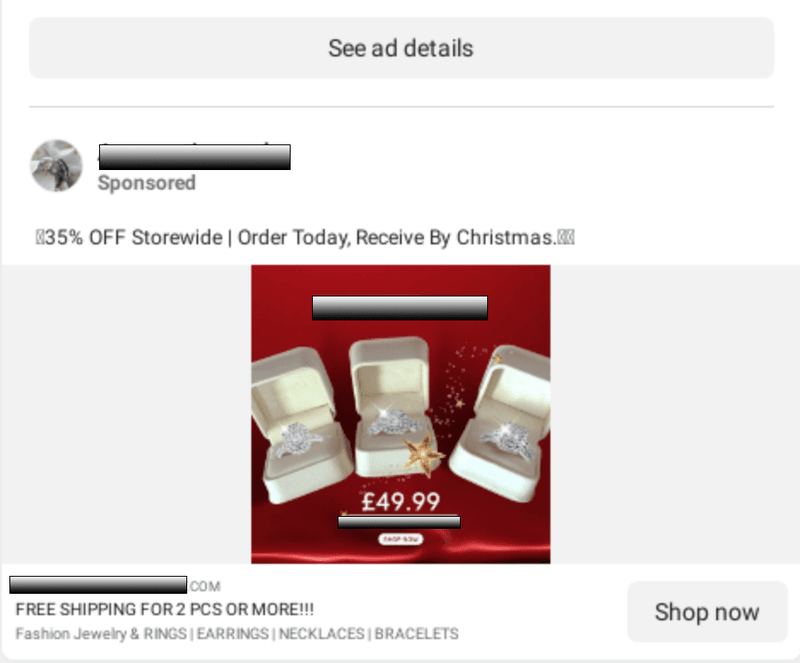Click the £49.99 price in the ad image
The height and width of the screenshot is (663, 800).
[401, 502]
